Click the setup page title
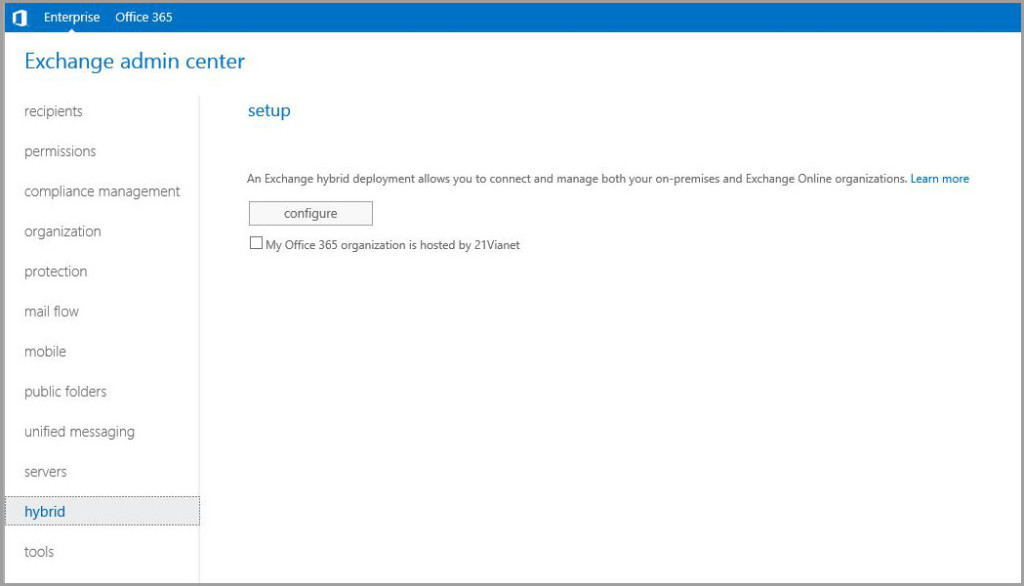1024x586 pixels. [x=268, y=110]
